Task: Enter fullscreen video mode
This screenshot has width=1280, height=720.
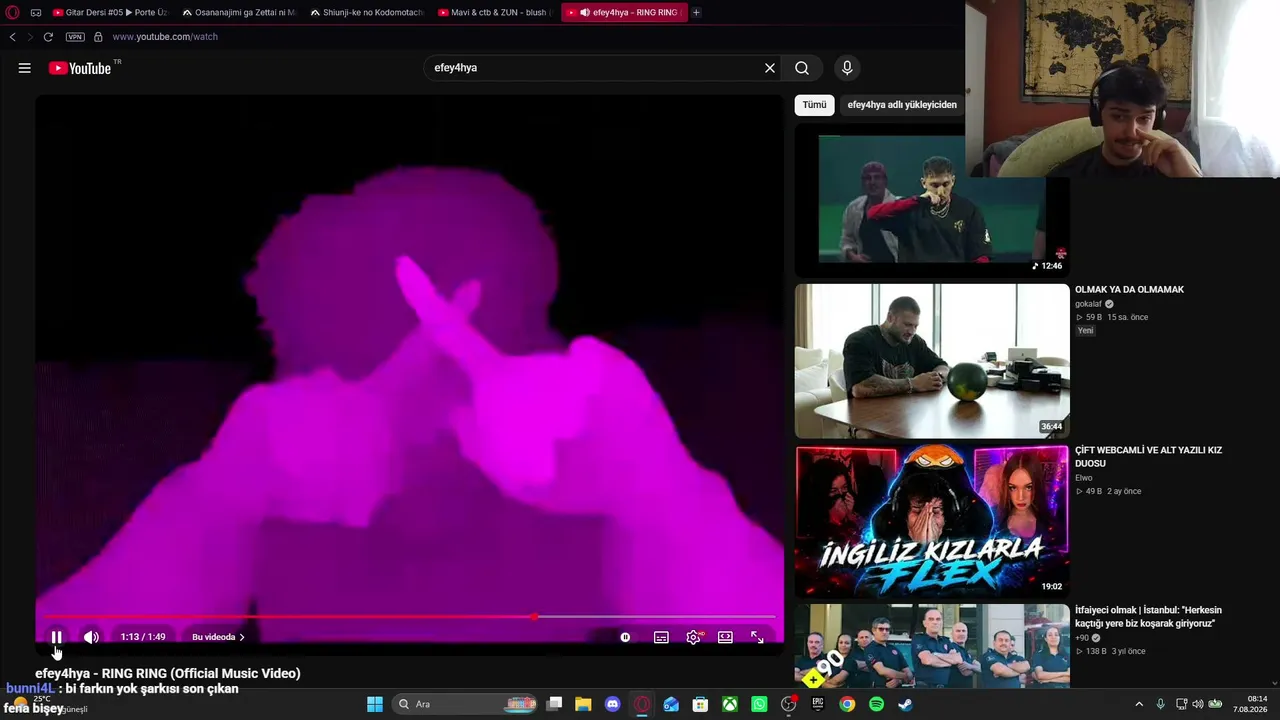Action: (x=757, y=637)
